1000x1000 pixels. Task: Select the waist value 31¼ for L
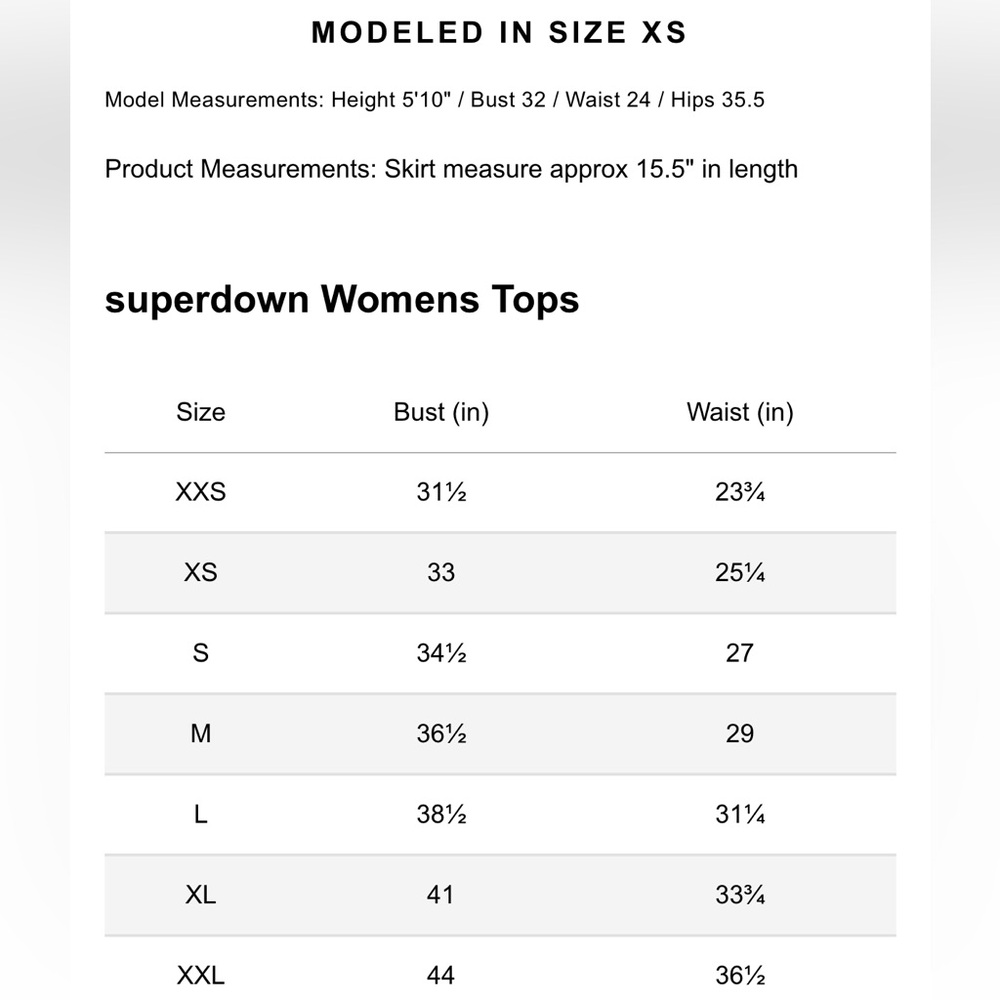[740, 814]
